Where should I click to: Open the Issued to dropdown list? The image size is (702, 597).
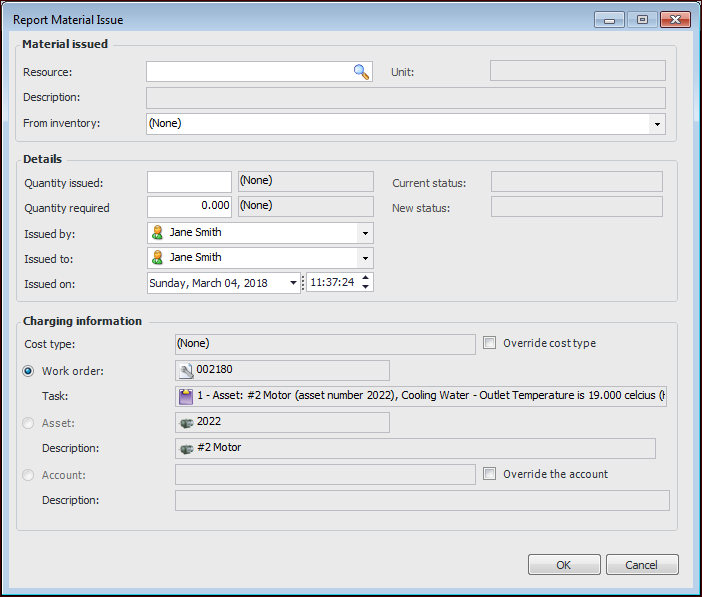[x=365, y=259]
